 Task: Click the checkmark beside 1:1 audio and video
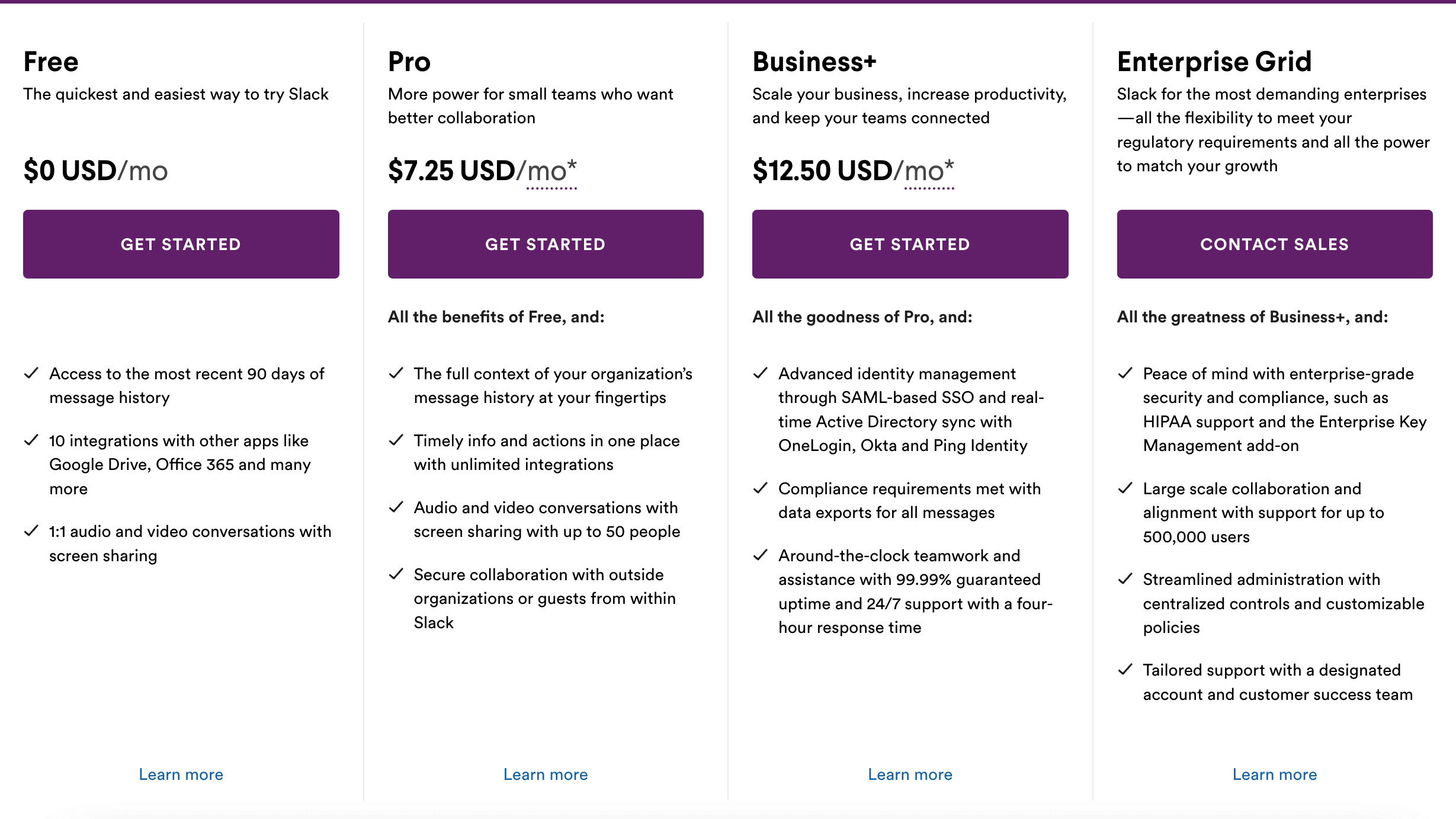31,532
